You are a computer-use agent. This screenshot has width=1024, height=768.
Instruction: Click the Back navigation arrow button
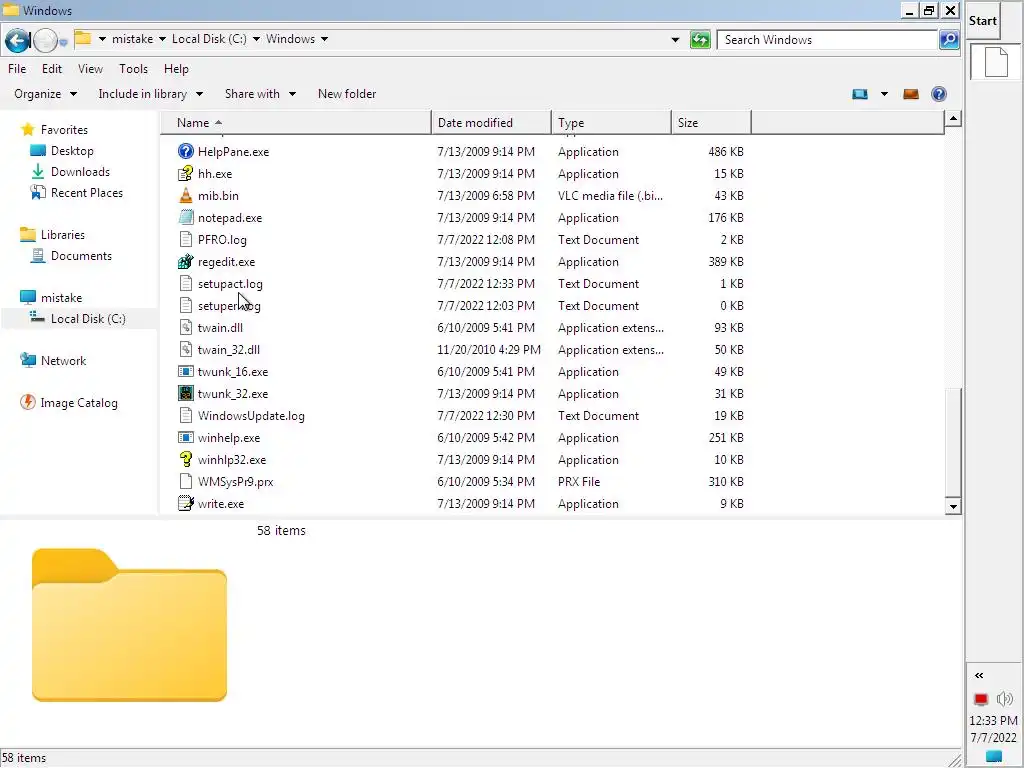(x=18, y=40)
